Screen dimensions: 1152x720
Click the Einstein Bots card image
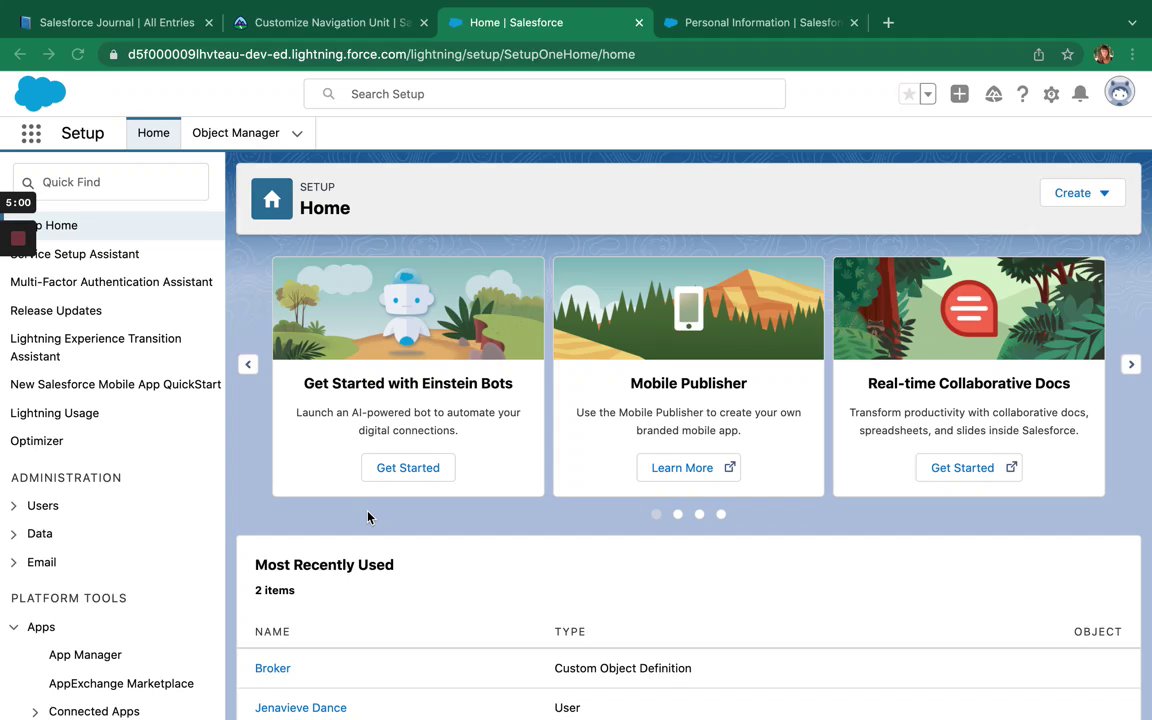[408, 309]
